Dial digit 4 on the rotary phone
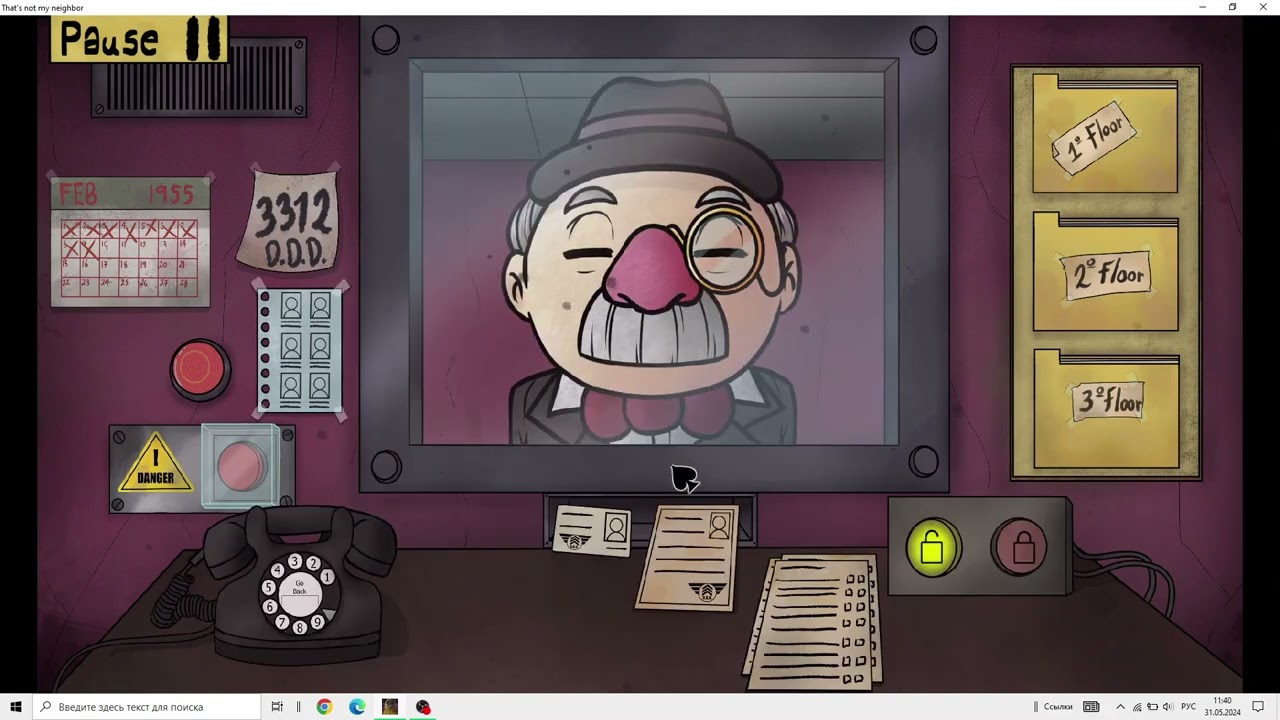1280x720 pixels. (x=277, y=570)
